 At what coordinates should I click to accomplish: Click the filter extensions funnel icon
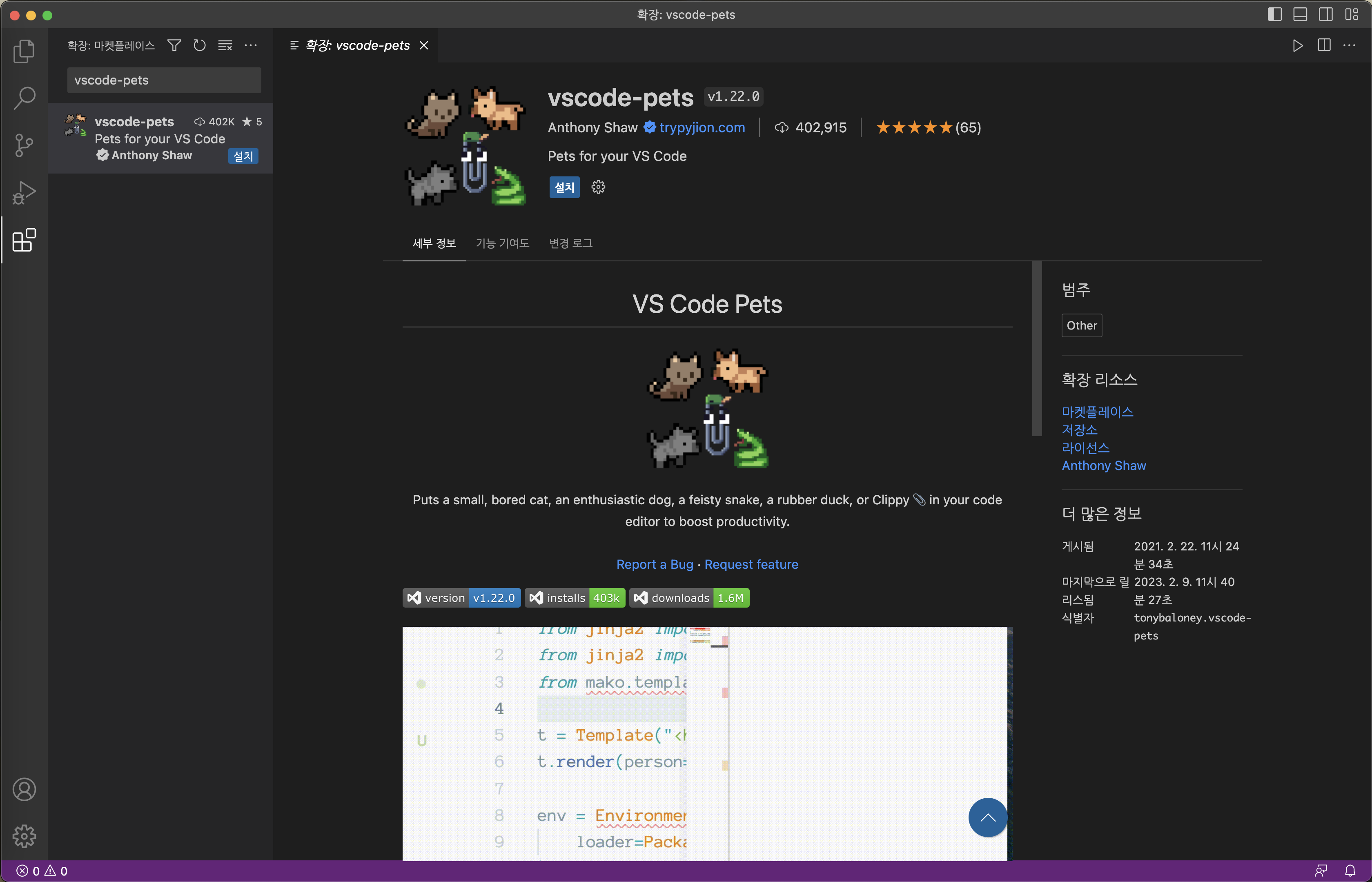point(174,45)
